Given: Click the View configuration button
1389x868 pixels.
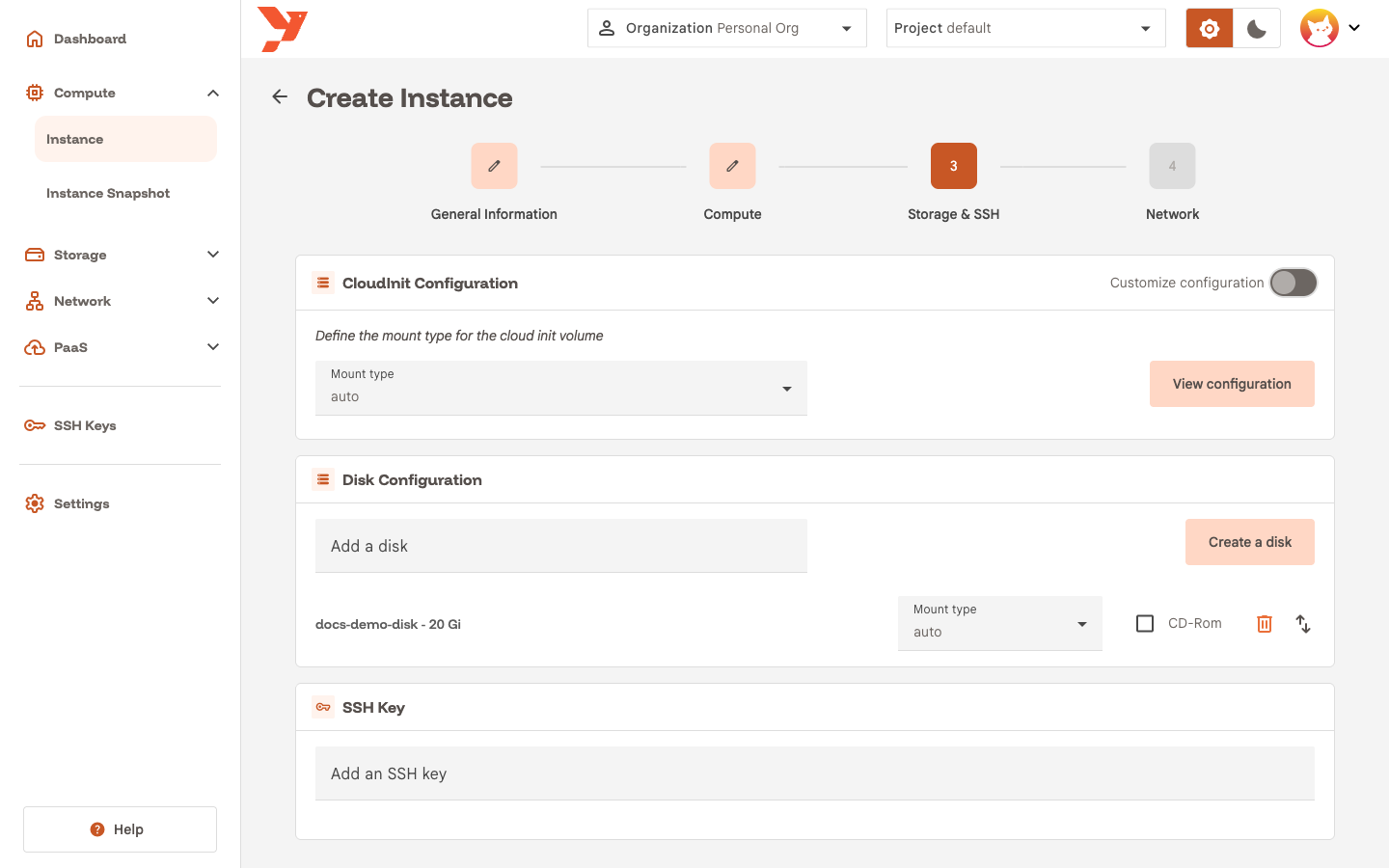Looking at the screenshot, I should (x=1232, y=384).
